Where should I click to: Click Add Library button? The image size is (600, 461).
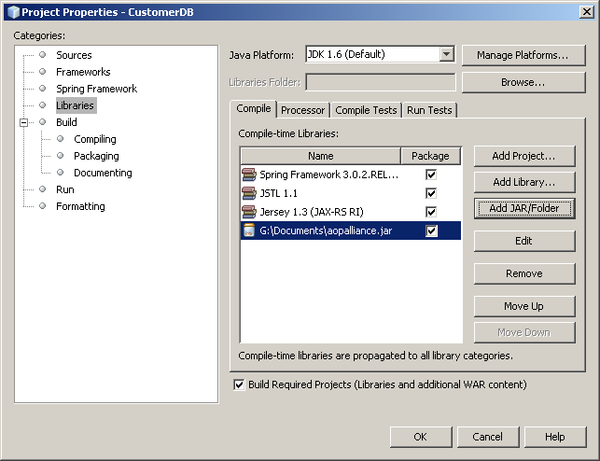pos(524,182)
